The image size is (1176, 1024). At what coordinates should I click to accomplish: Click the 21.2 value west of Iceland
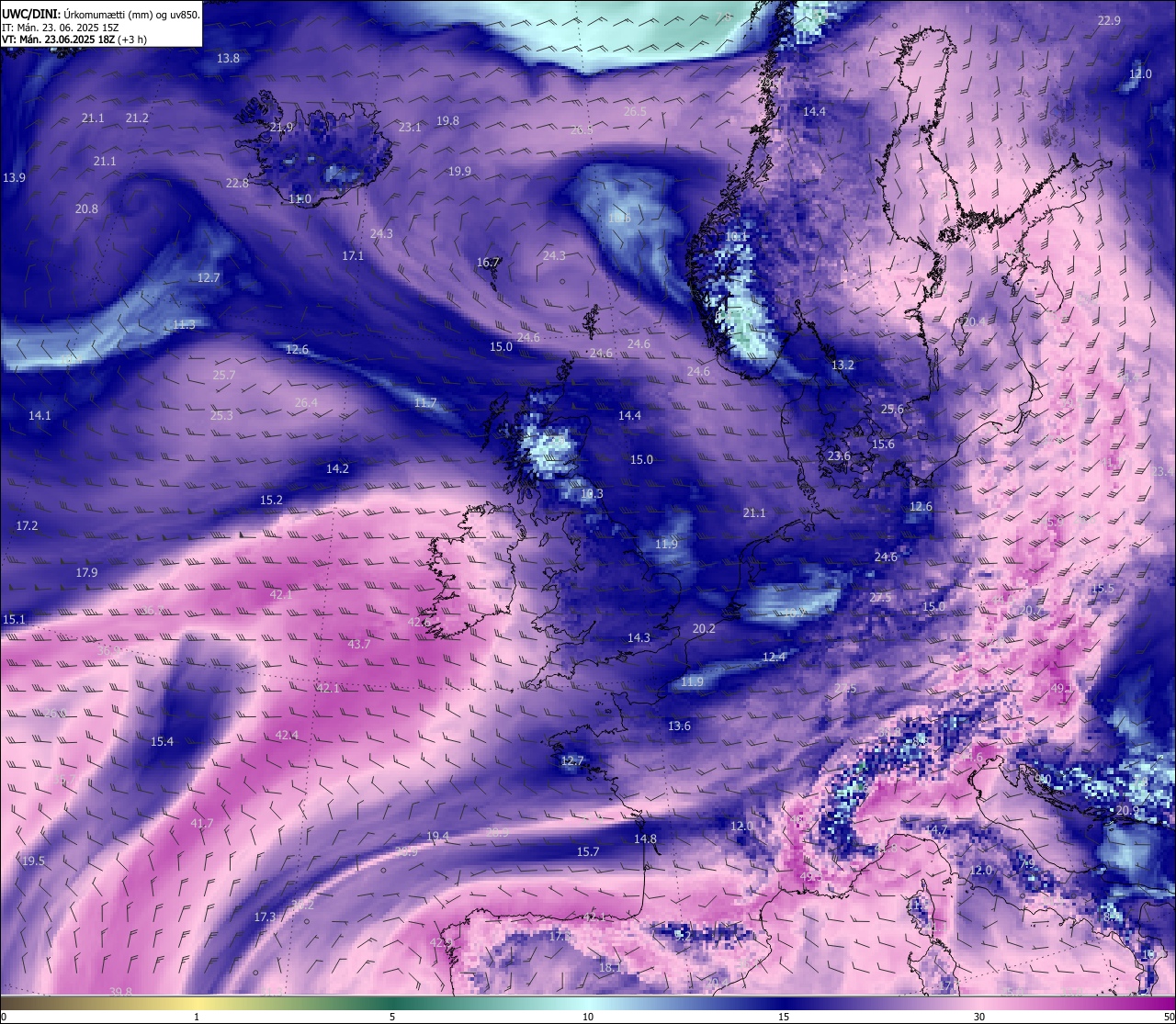coord(137,118)
